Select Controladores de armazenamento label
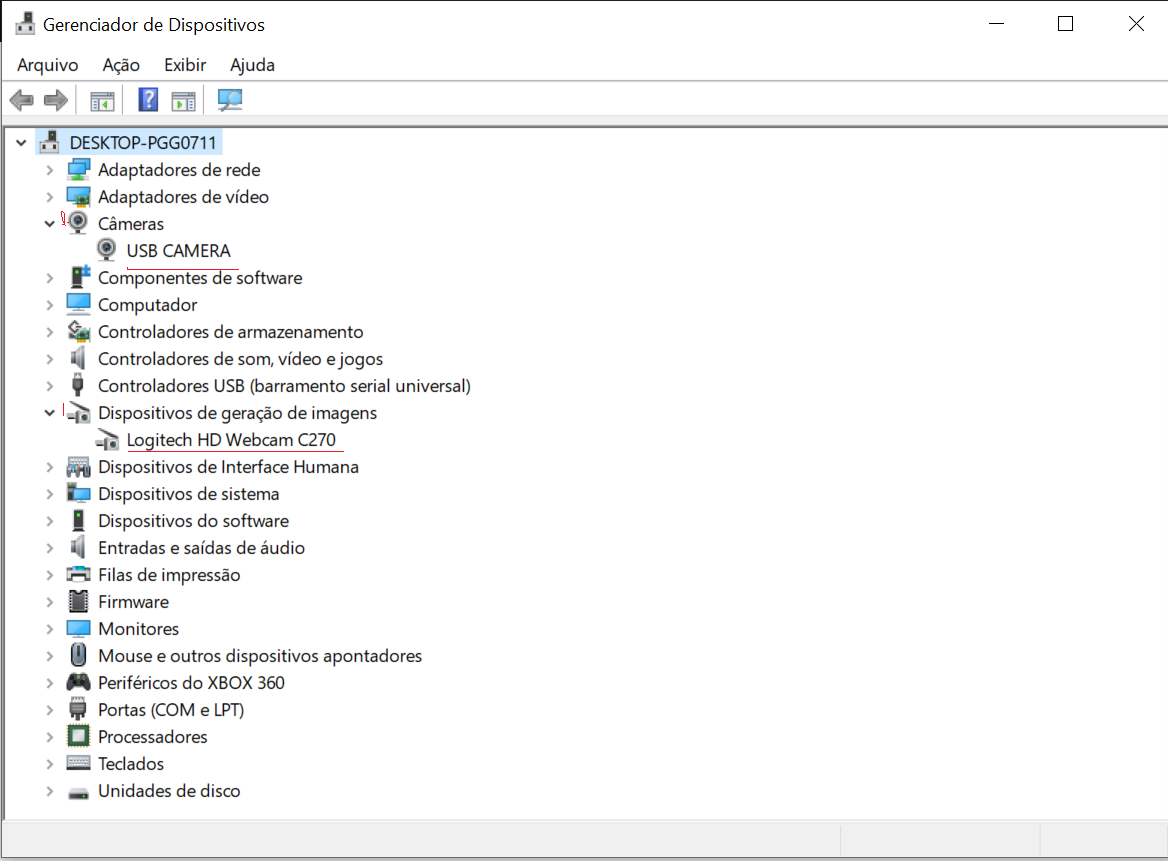1168x864 pixels. (231, 332)
